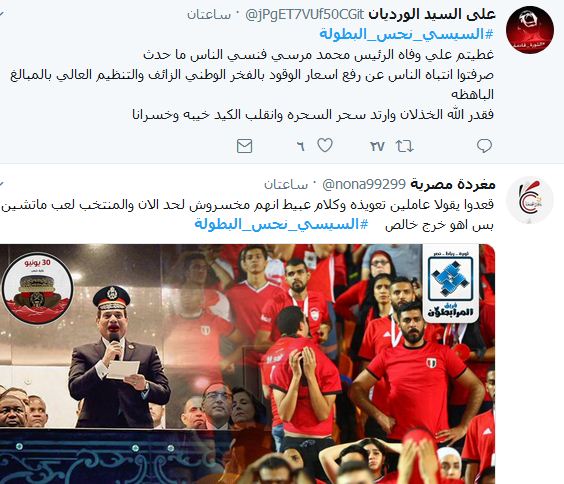Screen dimensions: 564x484
Task: Like the first tweet with heart icon
Action: click(325, 145)
